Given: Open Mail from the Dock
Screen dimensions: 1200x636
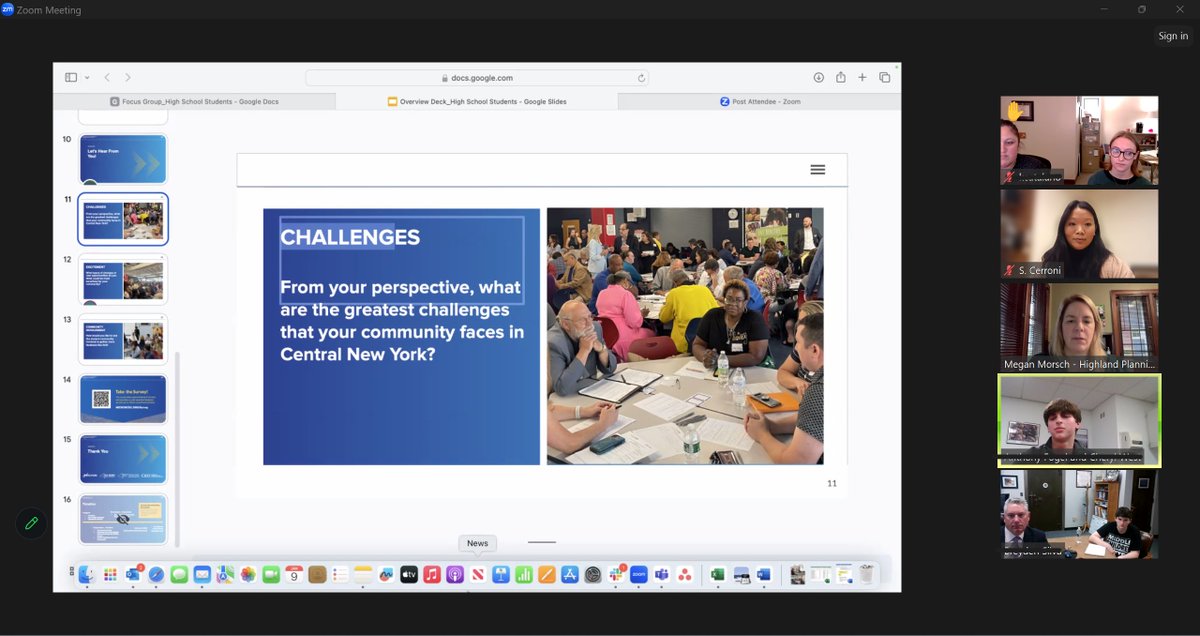Looking at the screenshot, I should tap(202, 574).
